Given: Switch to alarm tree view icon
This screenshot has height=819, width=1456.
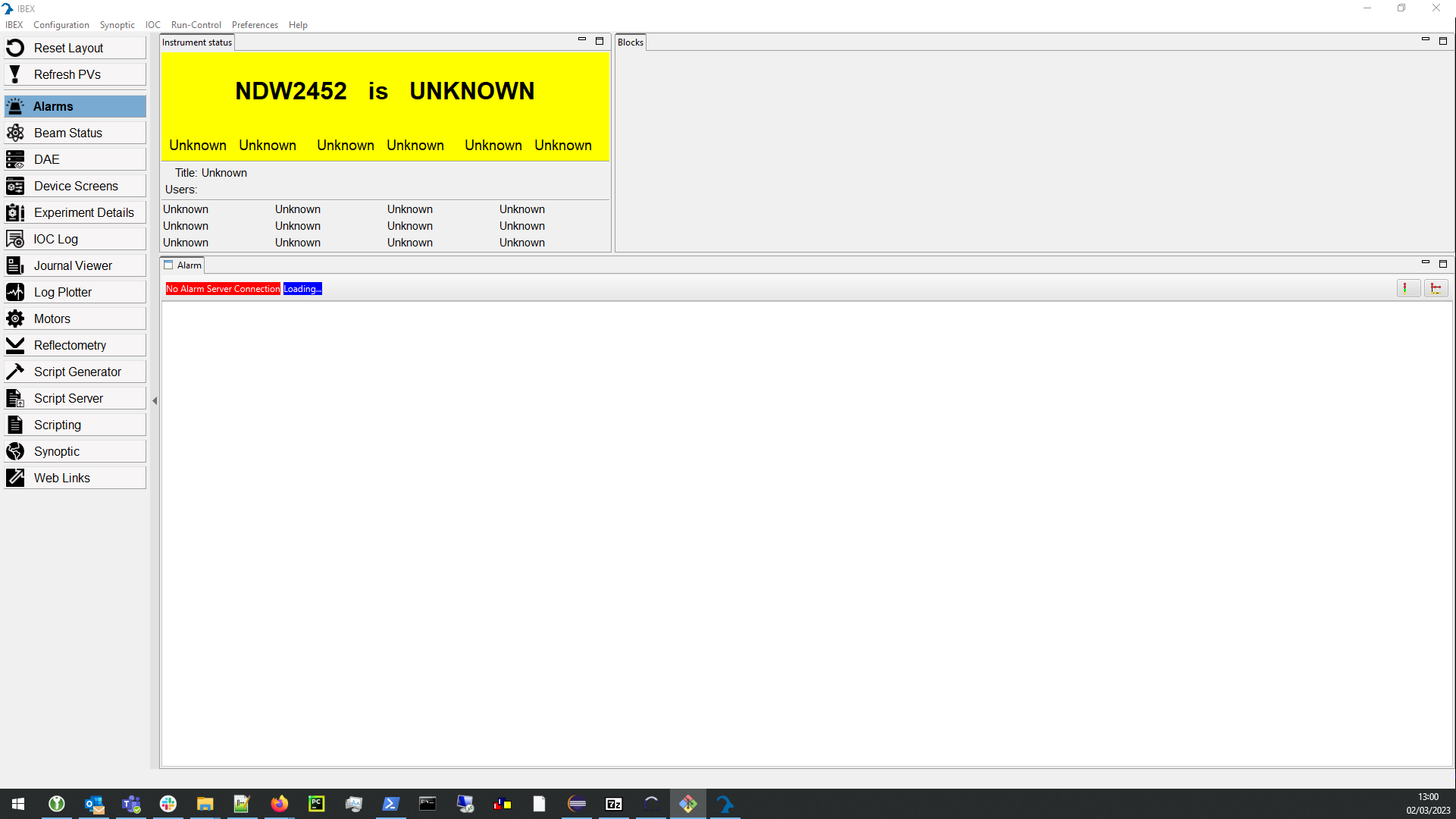Looking at the screenshot, I should click(1436, 288).
